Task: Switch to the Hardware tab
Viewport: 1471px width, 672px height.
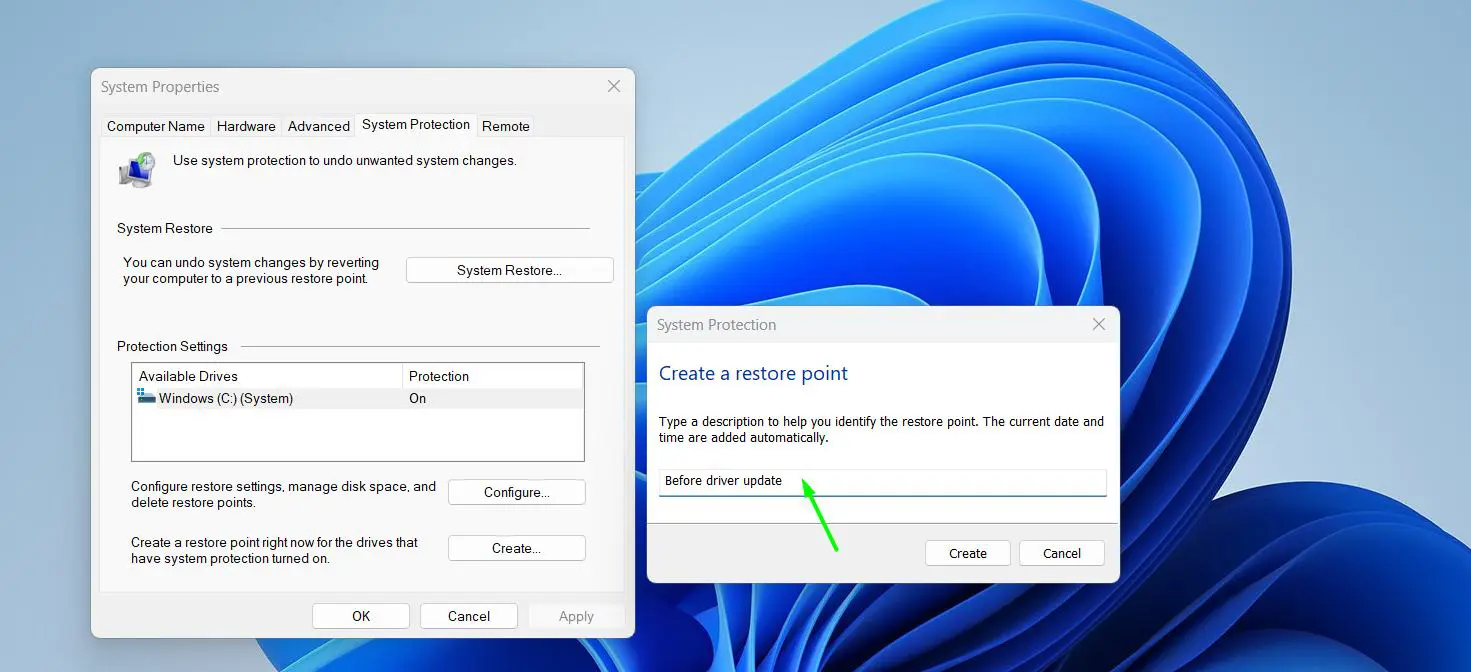Action: point(246,126)
